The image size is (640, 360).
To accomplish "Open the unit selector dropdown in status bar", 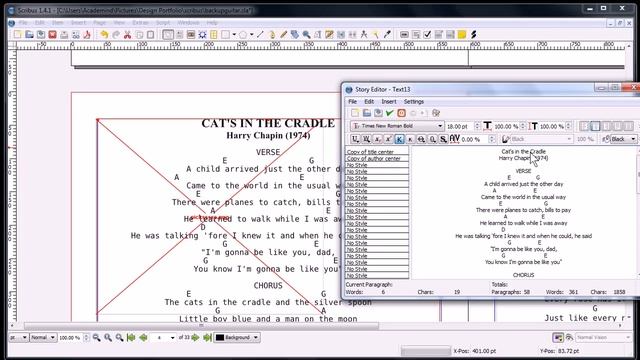I will tap(18, 338).
